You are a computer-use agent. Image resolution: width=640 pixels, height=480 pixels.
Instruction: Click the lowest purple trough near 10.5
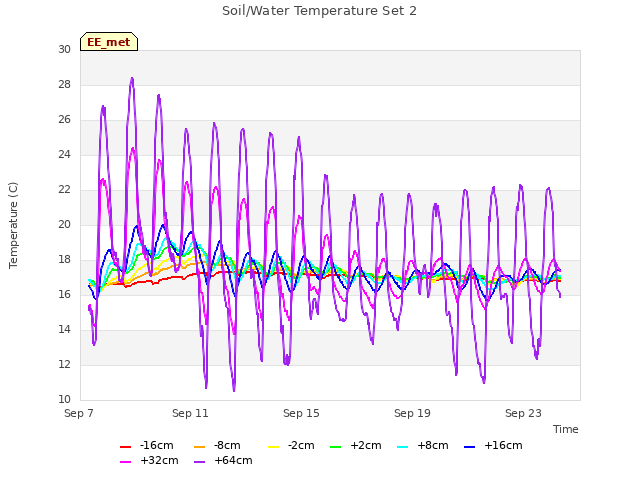click(x=234, y=391)
